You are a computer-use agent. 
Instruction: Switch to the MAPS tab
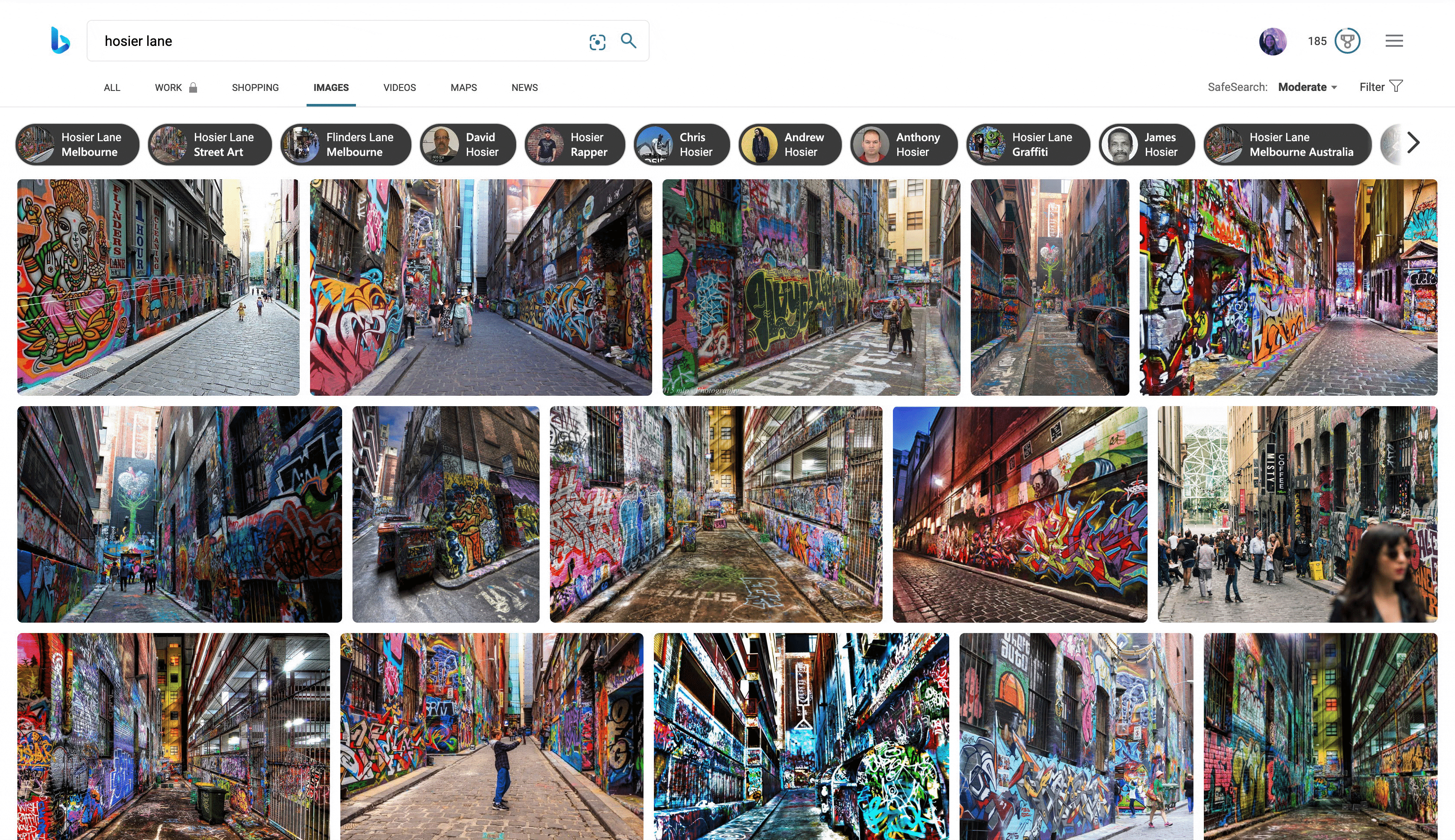(463, 88)
